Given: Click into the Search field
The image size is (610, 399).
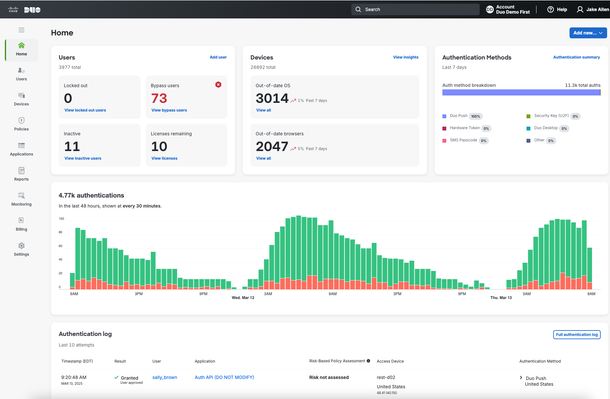Looking at the screenshot, I should coord(415,9).
